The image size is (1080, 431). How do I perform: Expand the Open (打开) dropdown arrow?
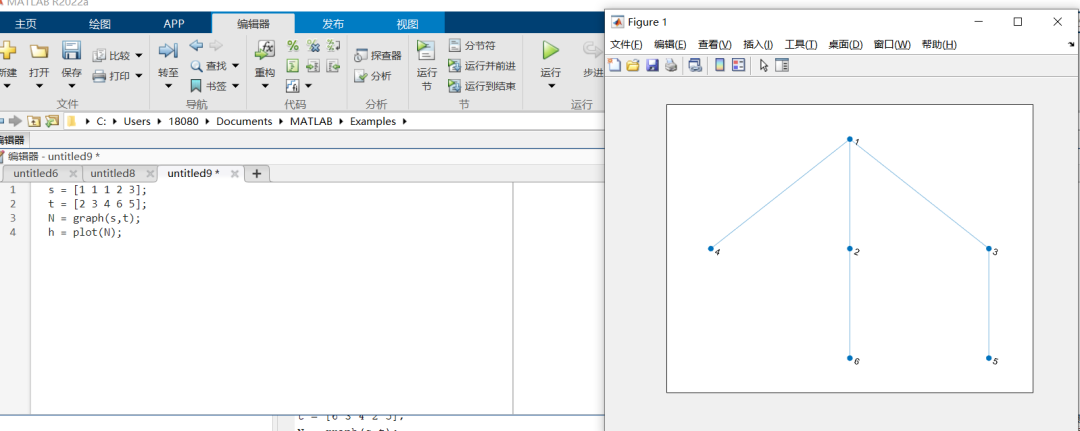tap(39, 86)
